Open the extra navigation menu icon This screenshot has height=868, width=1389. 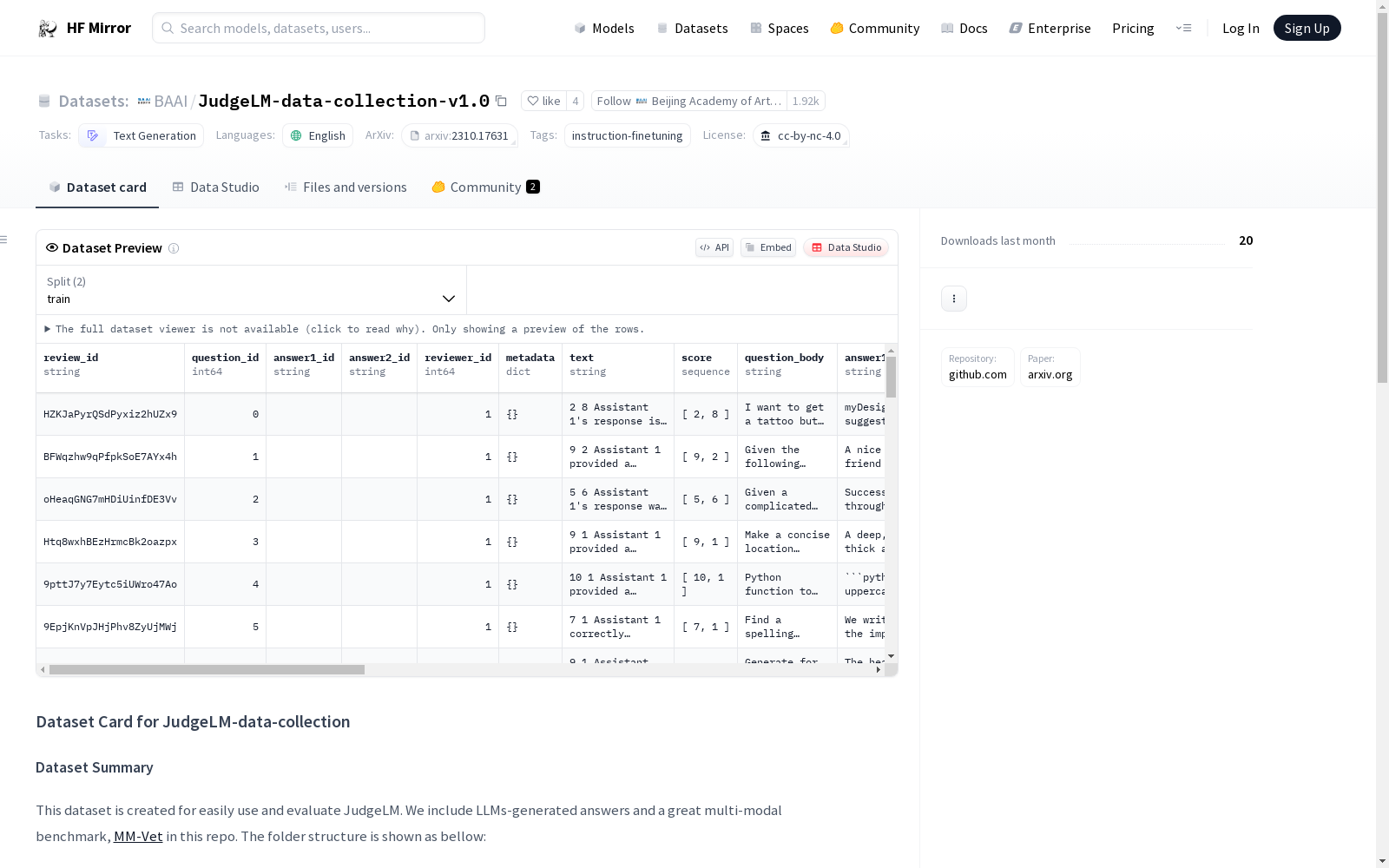click(x=1183, y=28)
